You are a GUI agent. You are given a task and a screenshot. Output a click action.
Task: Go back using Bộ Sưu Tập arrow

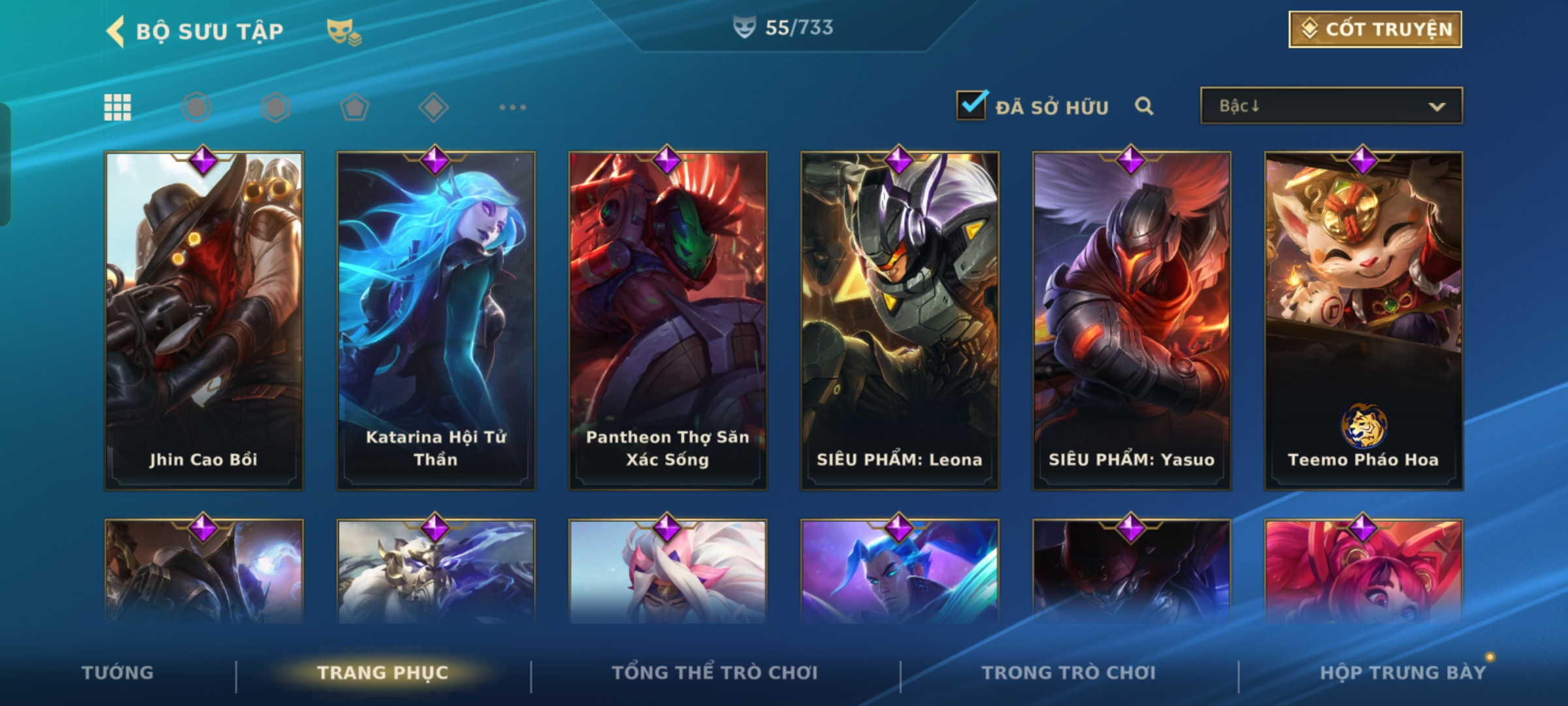tap(116, 31)
